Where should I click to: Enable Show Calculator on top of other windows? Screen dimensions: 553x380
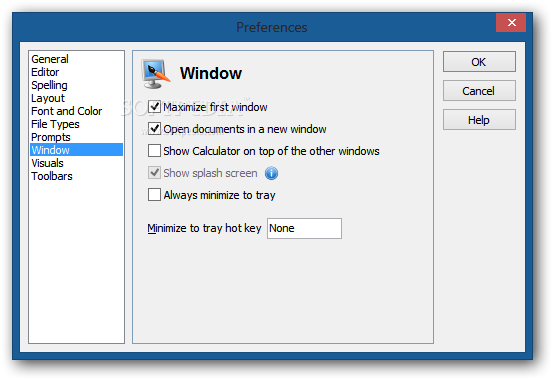[x=154, y=151]
